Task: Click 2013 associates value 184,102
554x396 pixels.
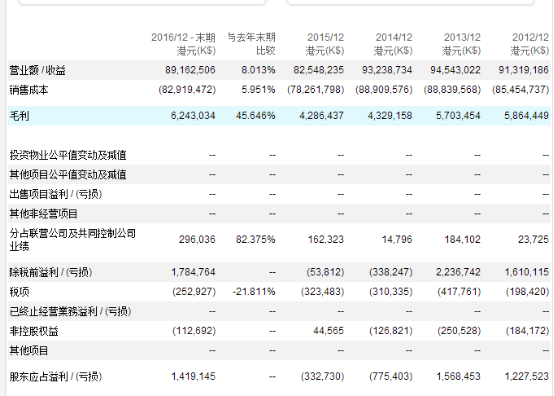Action: [x=462, y=240]
